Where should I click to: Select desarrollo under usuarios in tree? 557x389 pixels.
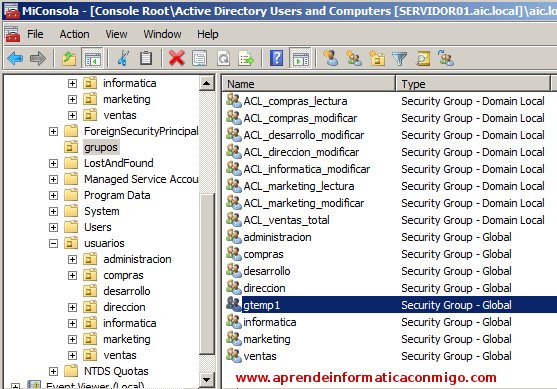click(x=127, y=291)
